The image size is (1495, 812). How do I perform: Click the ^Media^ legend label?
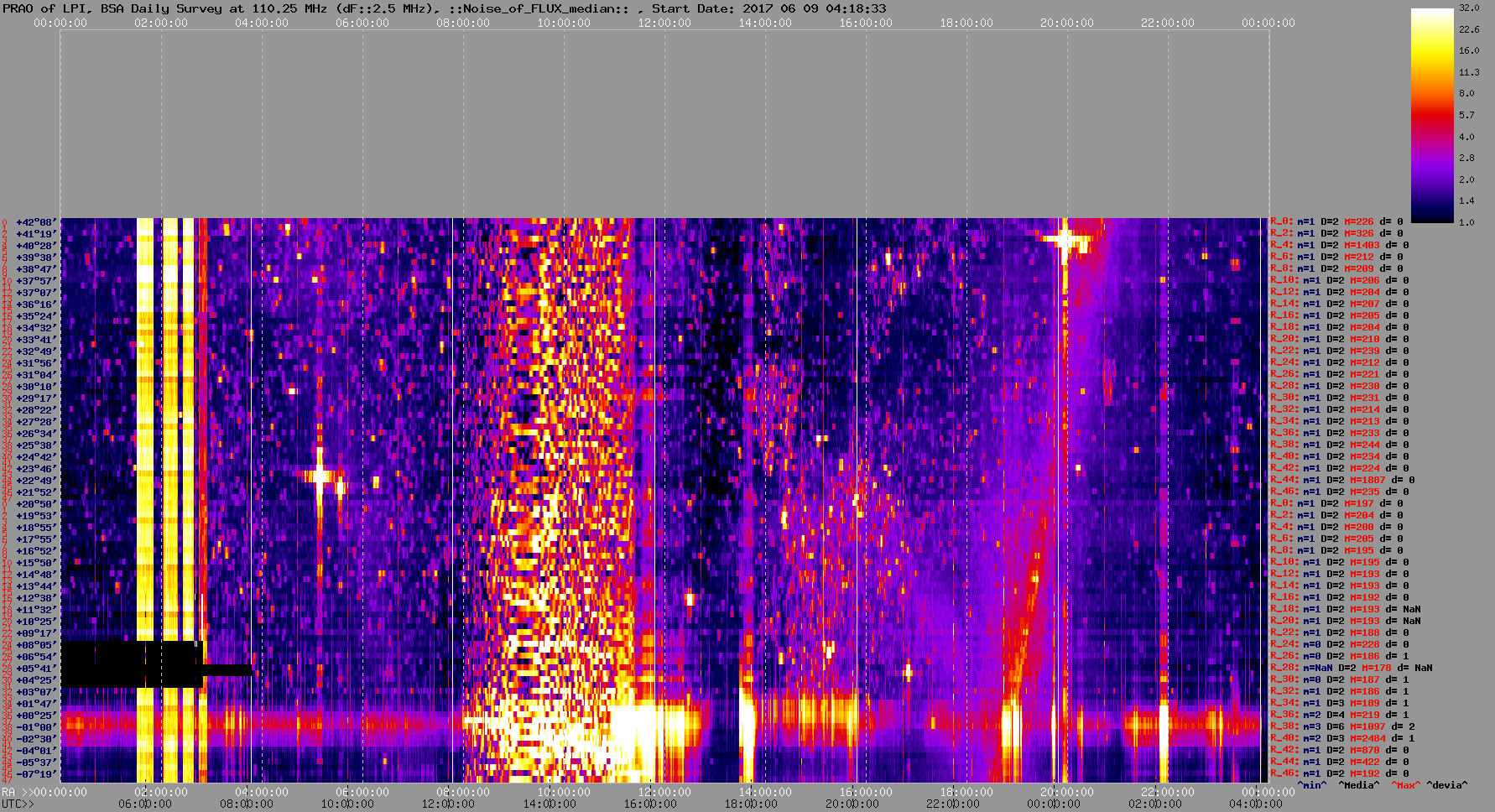tap(1358, 786)
